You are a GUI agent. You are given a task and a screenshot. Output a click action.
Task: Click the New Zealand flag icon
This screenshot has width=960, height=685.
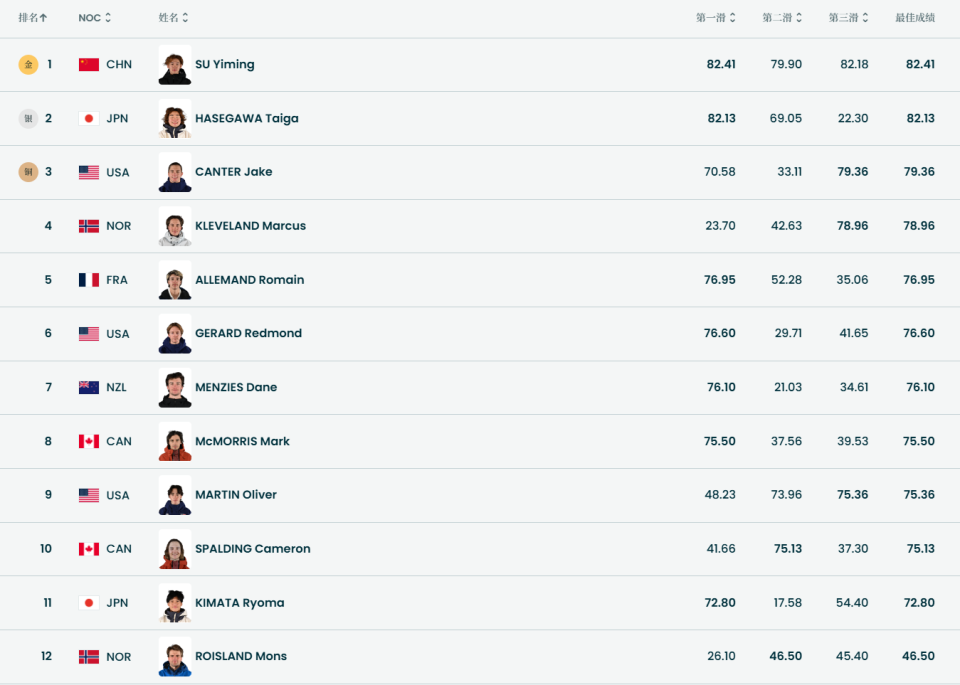(89, 388)
